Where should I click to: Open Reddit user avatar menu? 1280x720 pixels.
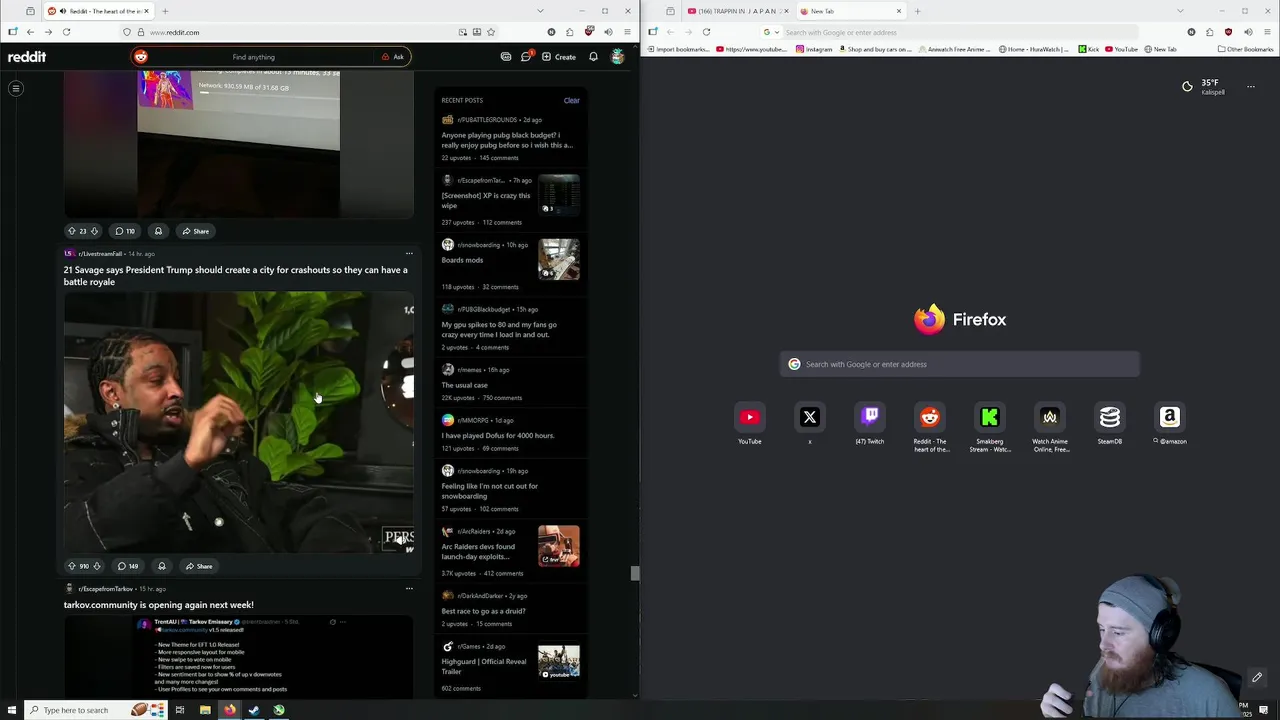618,57
